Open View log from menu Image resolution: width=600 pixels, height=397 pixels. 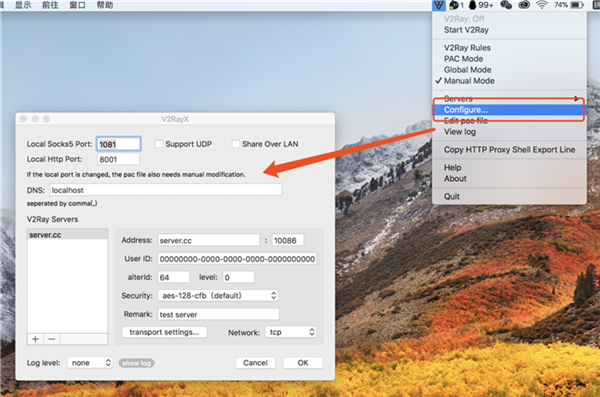pos(509,132)
